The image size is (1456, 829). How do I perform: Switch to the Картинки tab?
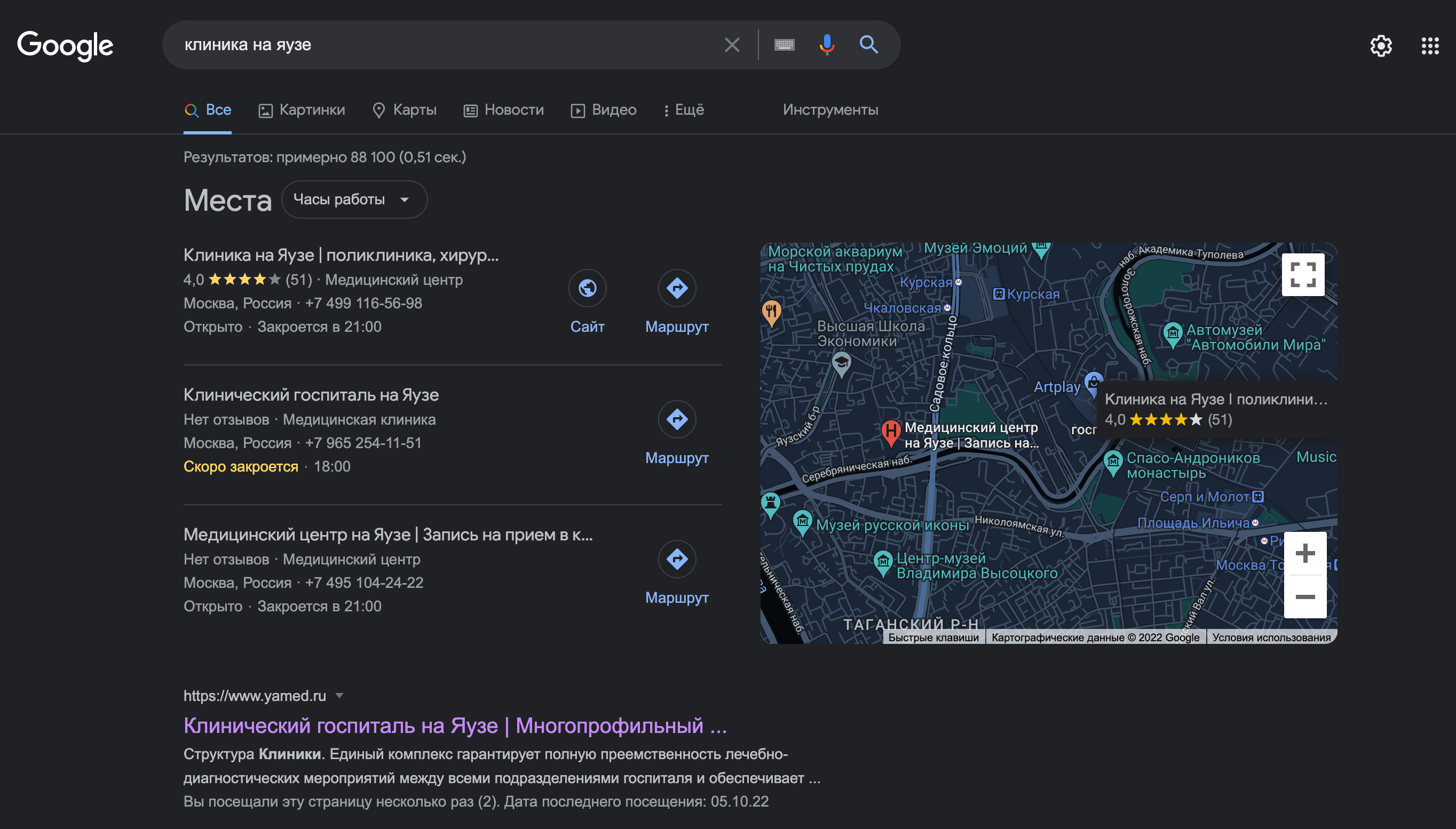pyautogui.click(x=302, y=110)
